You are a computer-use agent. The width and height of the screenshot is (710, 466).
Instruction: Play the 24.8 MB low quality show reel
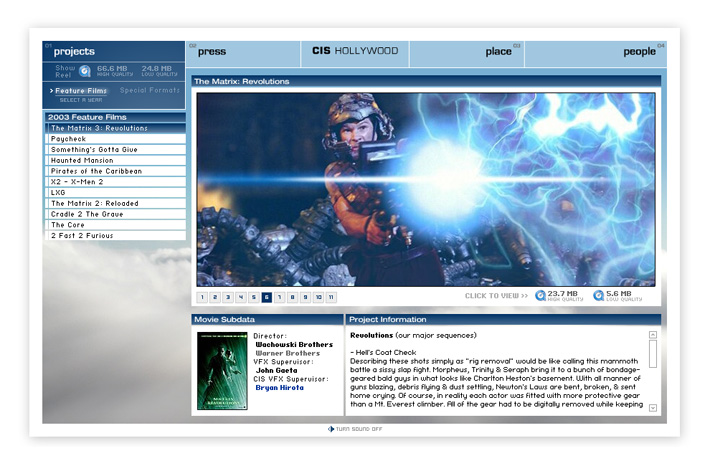tap(159, 71)
